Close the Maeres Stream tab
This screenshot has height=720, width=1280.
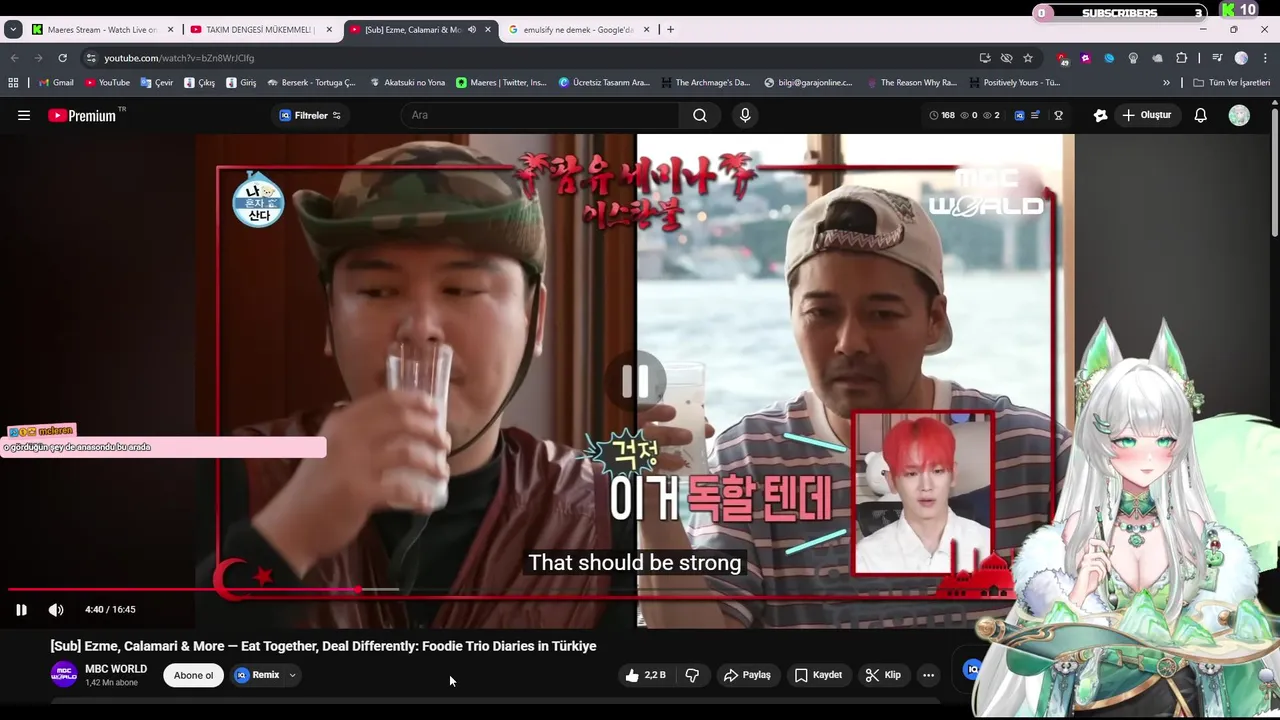click(171, 30)
